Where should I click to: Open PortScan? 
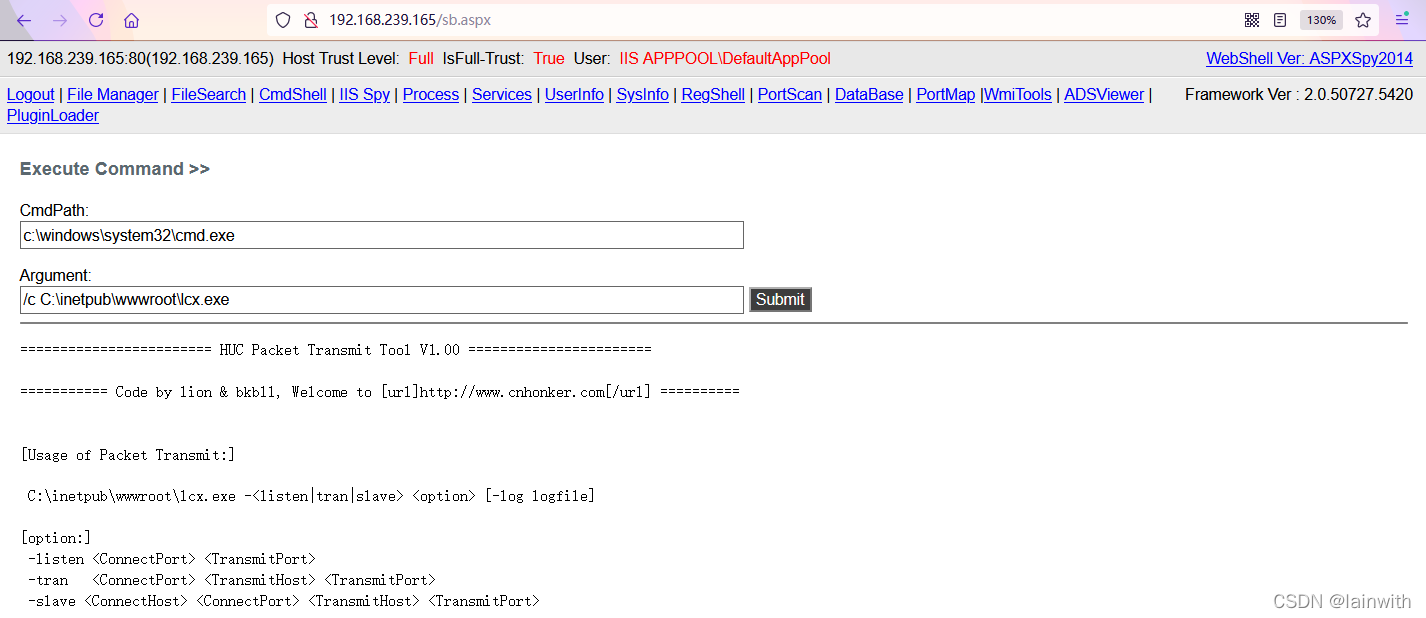790,95
